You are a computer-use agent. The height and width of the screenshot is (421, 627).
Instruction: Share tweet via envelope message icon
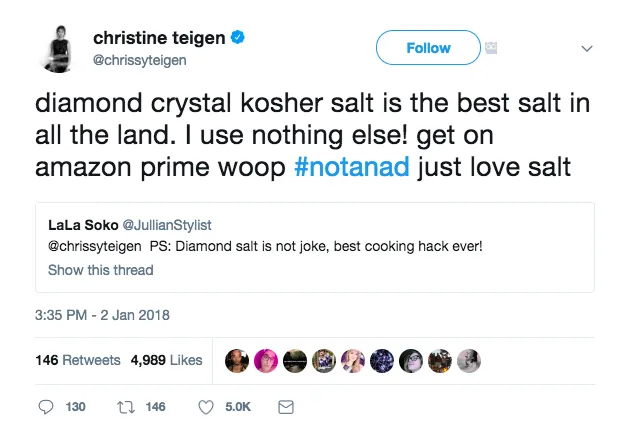click(x=284, y=407)
